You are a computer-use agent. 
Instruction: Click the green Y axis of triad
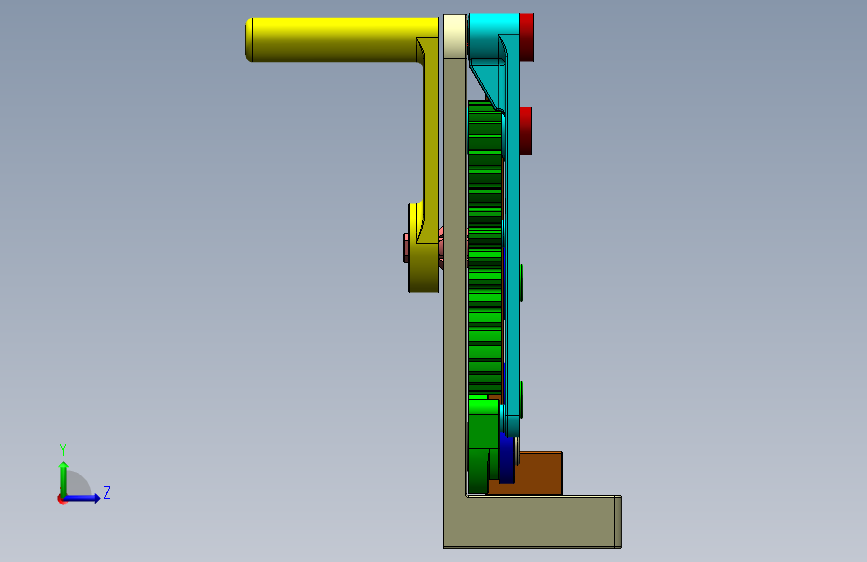(x=64, y=479)
